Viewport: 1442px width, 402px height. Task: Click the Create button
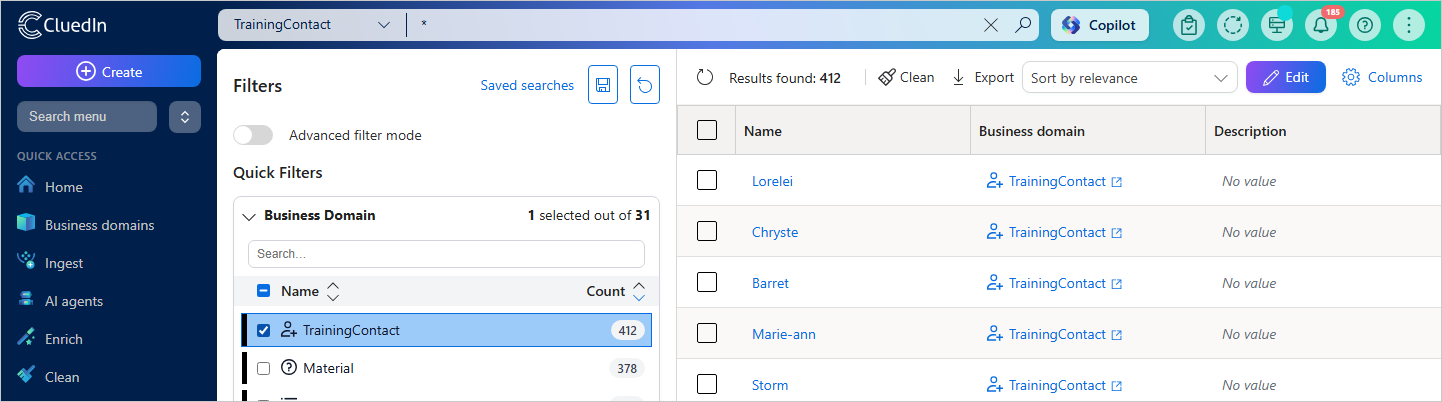pyautogui.click(x=109, y=71)
